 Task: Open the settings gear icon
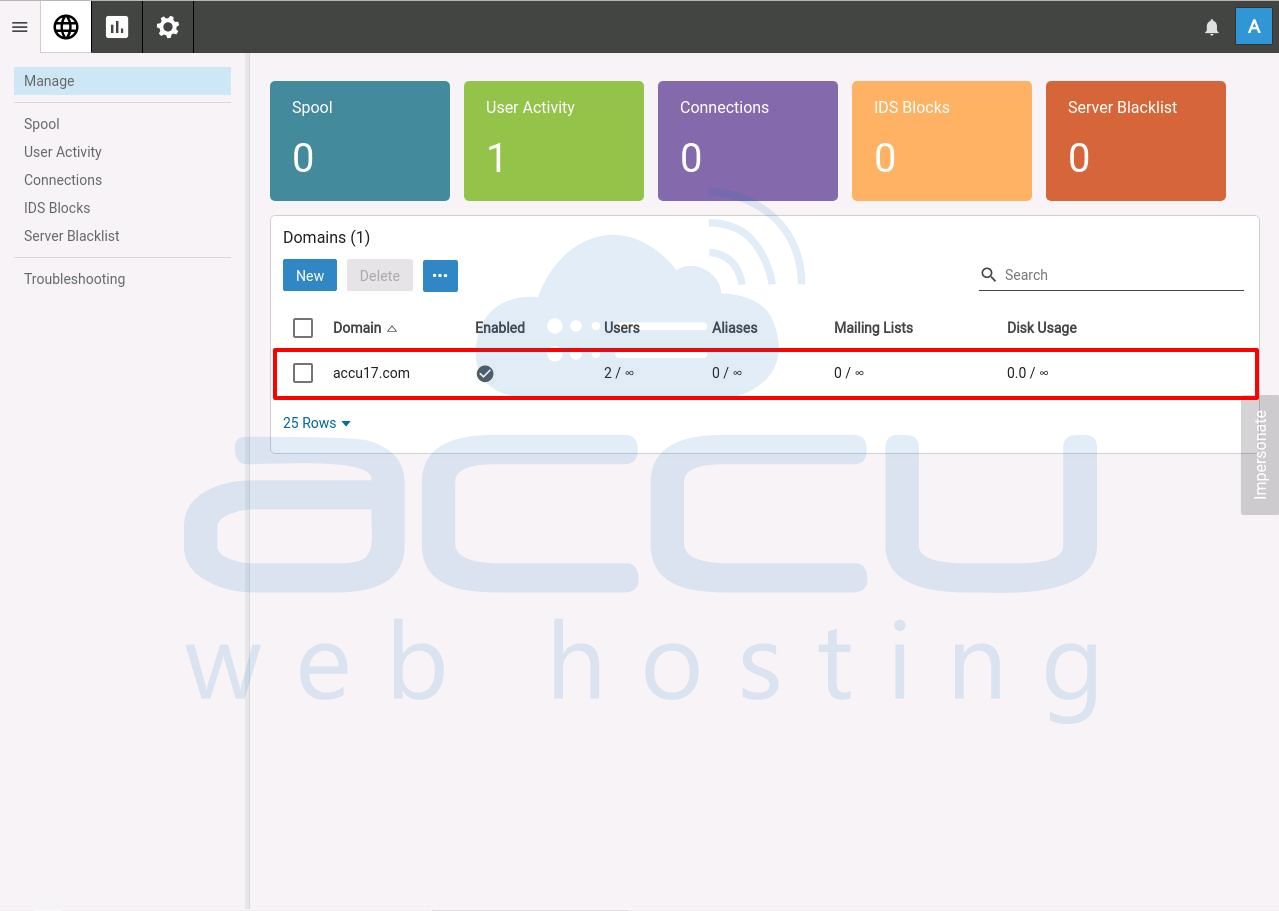168,27
